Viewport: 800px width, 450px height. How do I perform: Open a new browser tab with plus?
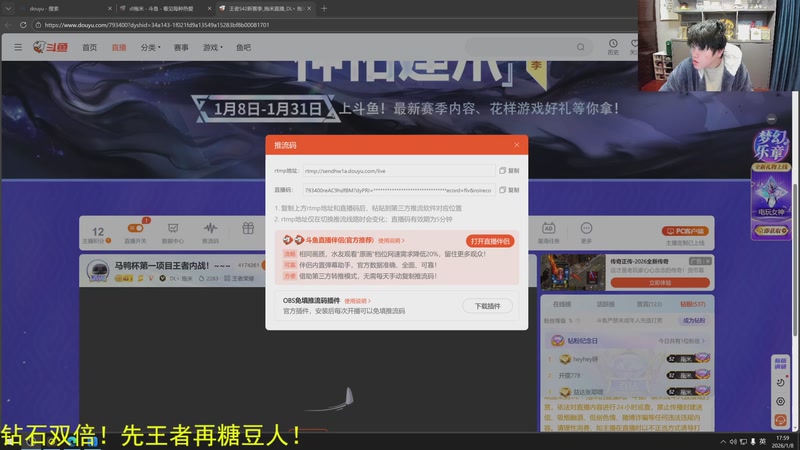click(x=324, y=8)
